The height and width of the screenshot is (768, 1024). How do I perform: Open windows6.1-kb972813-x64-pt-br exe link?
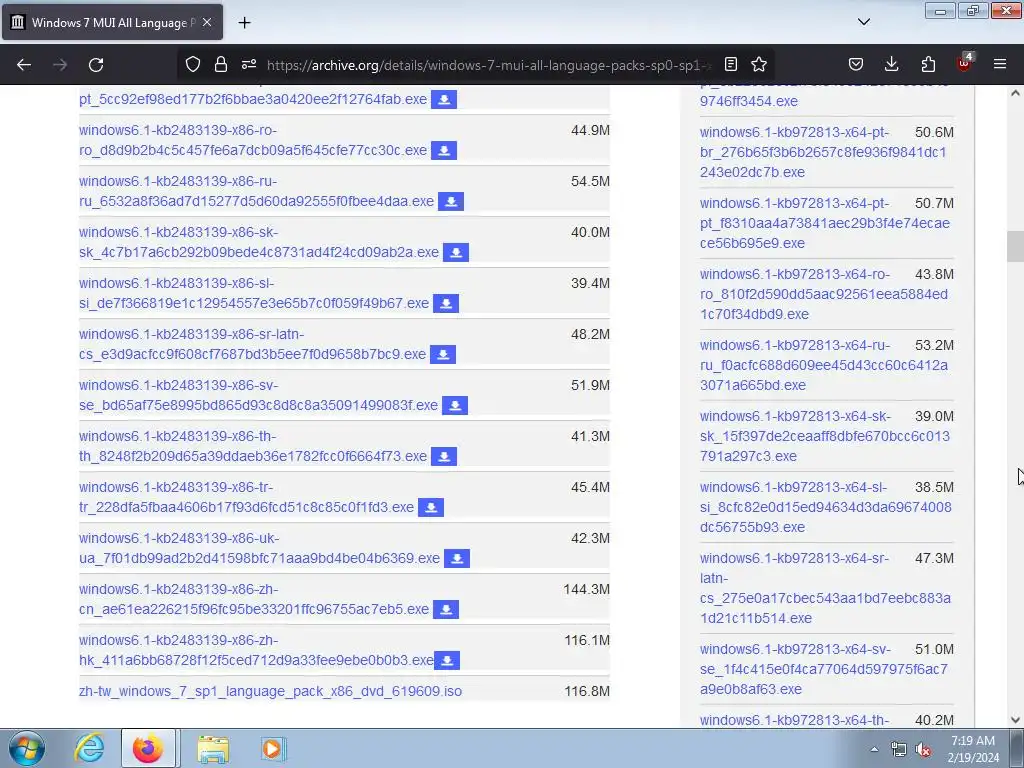[x=823, y=152]
